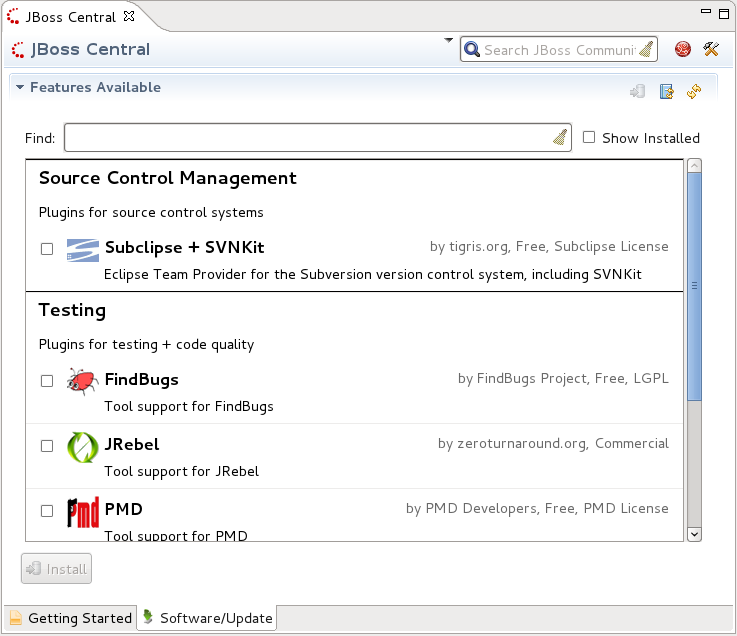Clear the JBoss Community search with broom icon

point(646,49)
